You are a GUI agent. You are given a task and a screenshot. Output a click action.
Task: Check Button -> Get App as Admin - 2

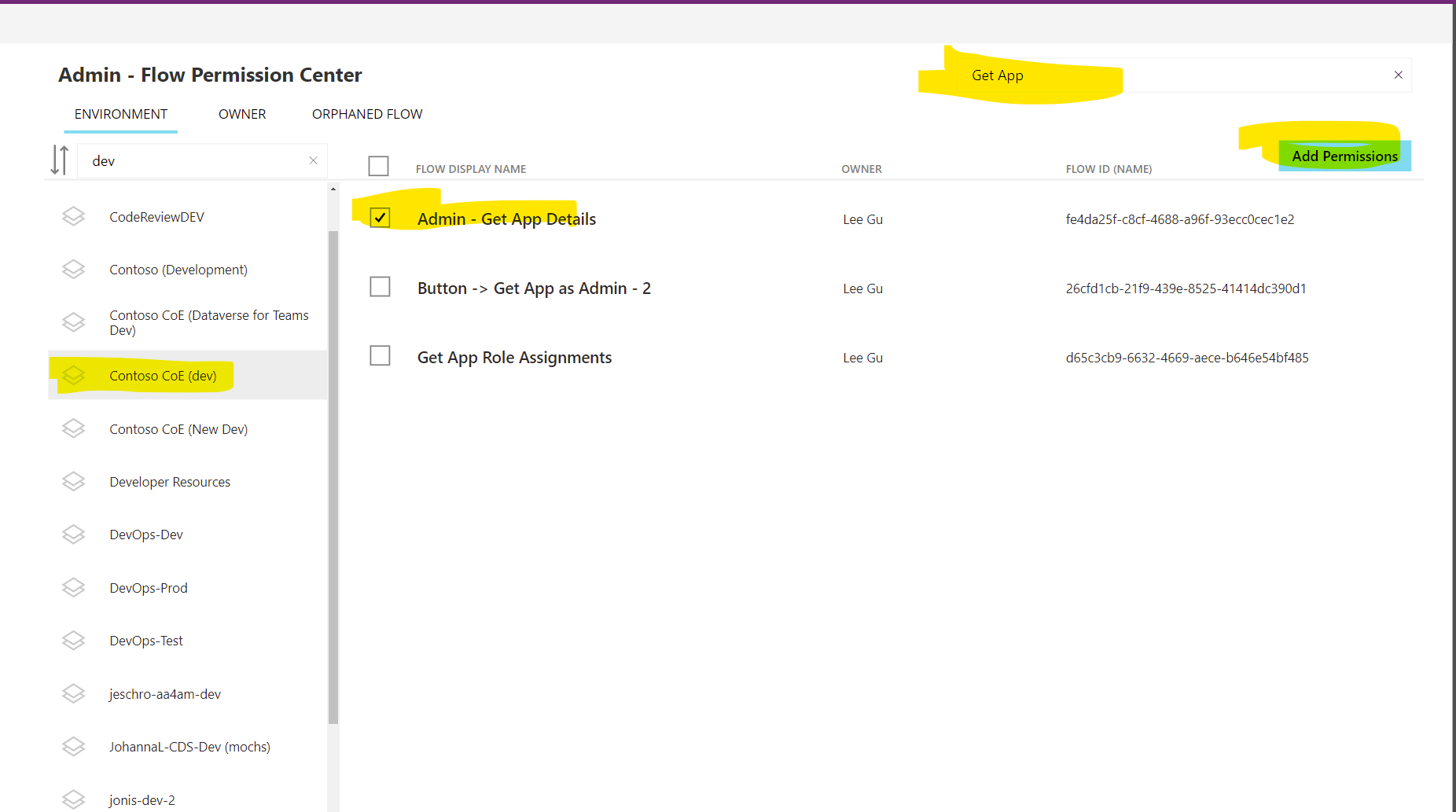coord(380,286)
